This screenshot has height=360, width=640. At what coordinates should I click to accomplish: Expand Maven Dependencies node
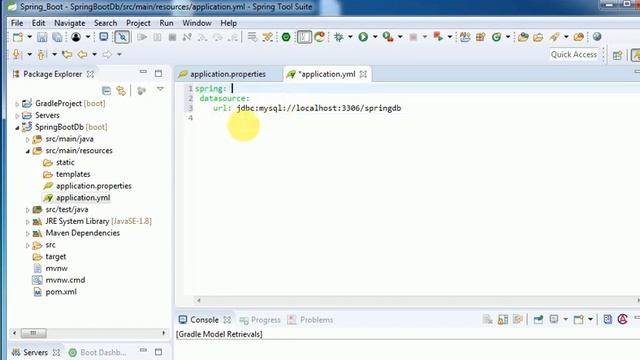pyautogui.click(x=27, y=234)
